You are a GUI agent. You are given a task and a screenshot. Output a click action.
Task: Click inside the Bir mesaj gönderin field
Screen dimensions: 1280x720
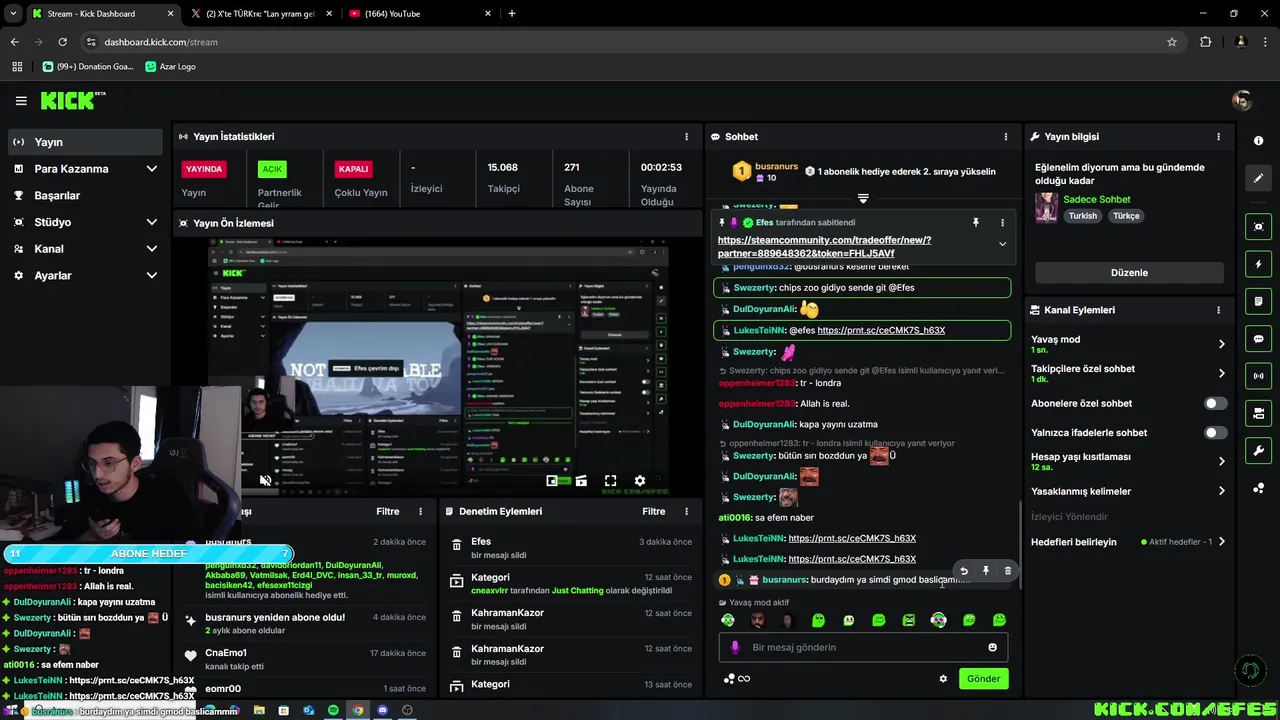coord(863,647)
